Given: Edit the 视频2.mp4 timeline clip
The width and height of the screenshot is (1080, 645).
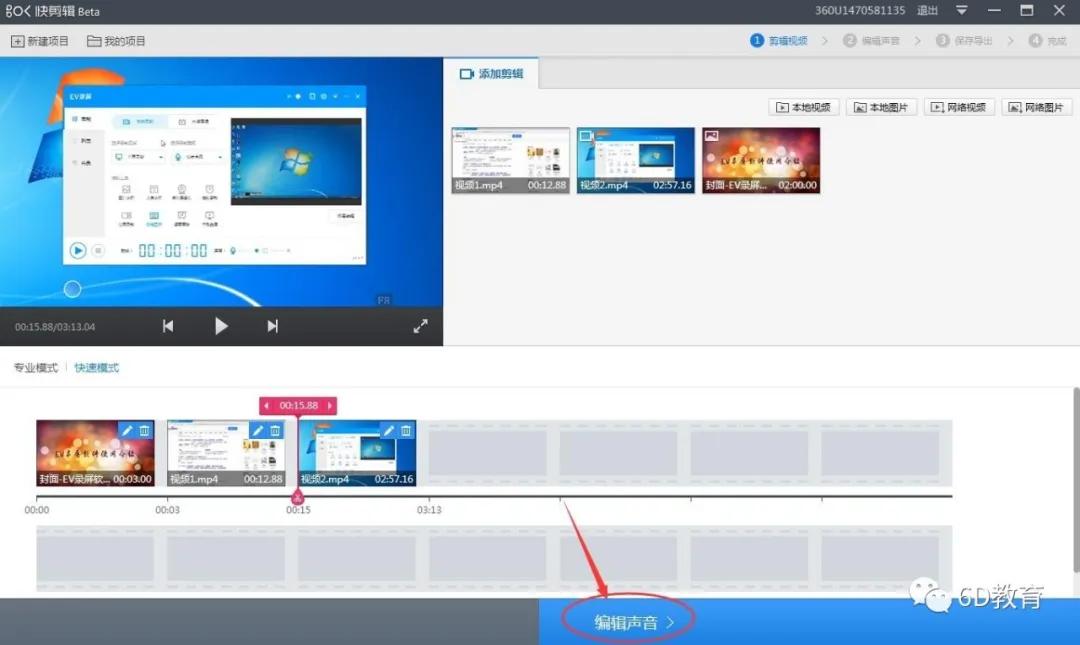Looking at the screenshot, I should tap(388, 431).
